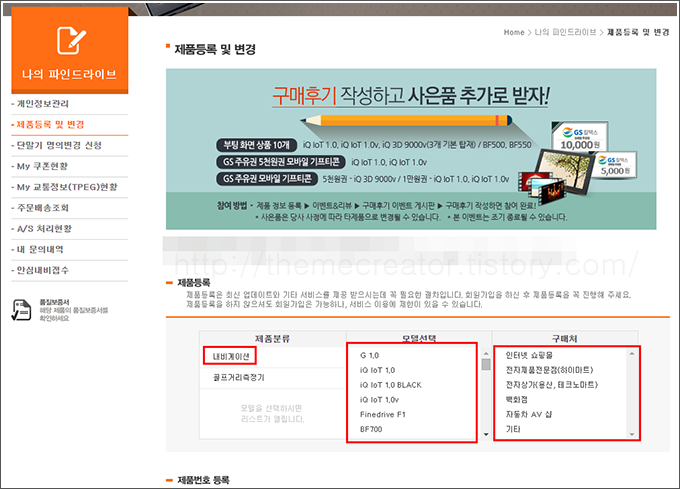This screenshot has width=680, height=489.
Task: Click Home in the breadcrumb
Action: click(514, 33)
